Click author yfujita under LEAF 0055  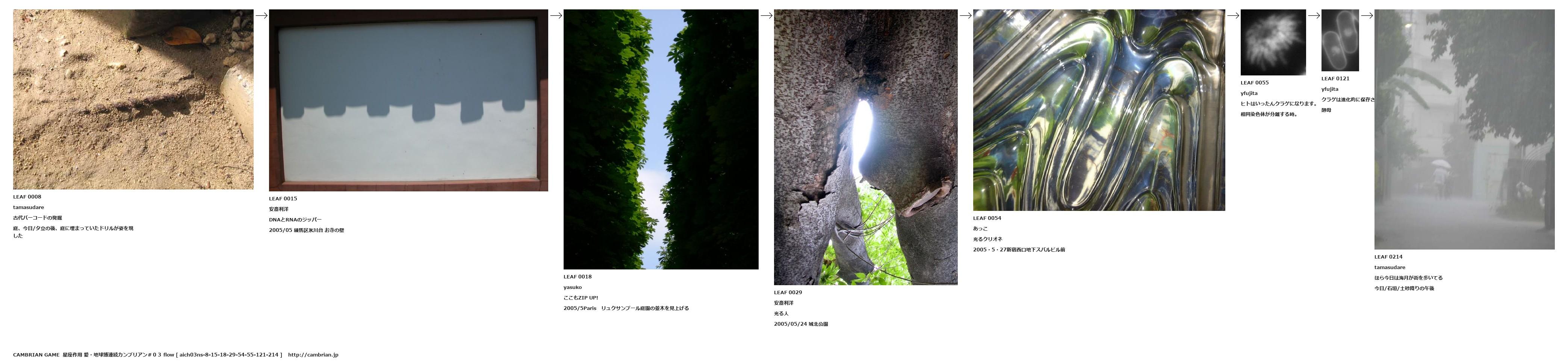click(1249, 93)
